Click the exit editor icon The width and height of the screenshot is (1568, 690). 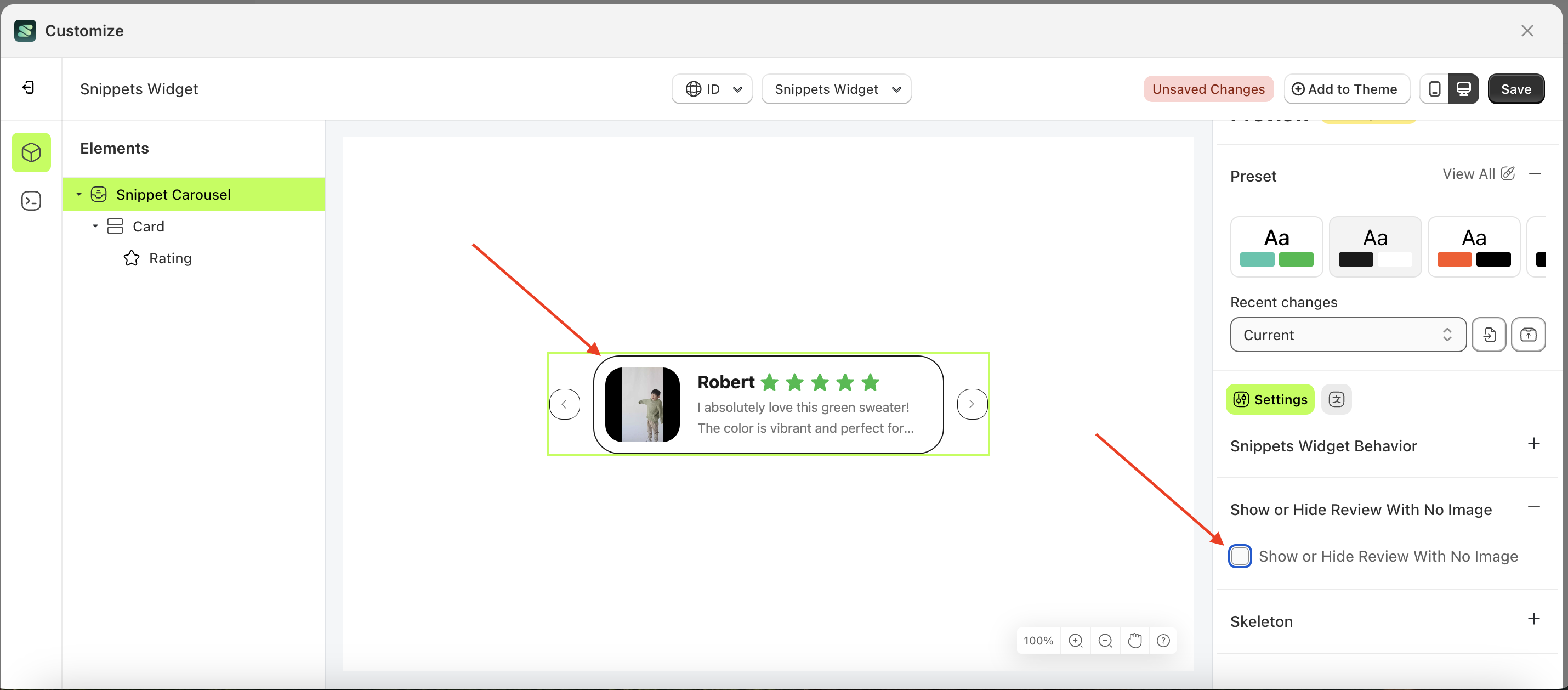pyautogui.click(x=29, y=88)
